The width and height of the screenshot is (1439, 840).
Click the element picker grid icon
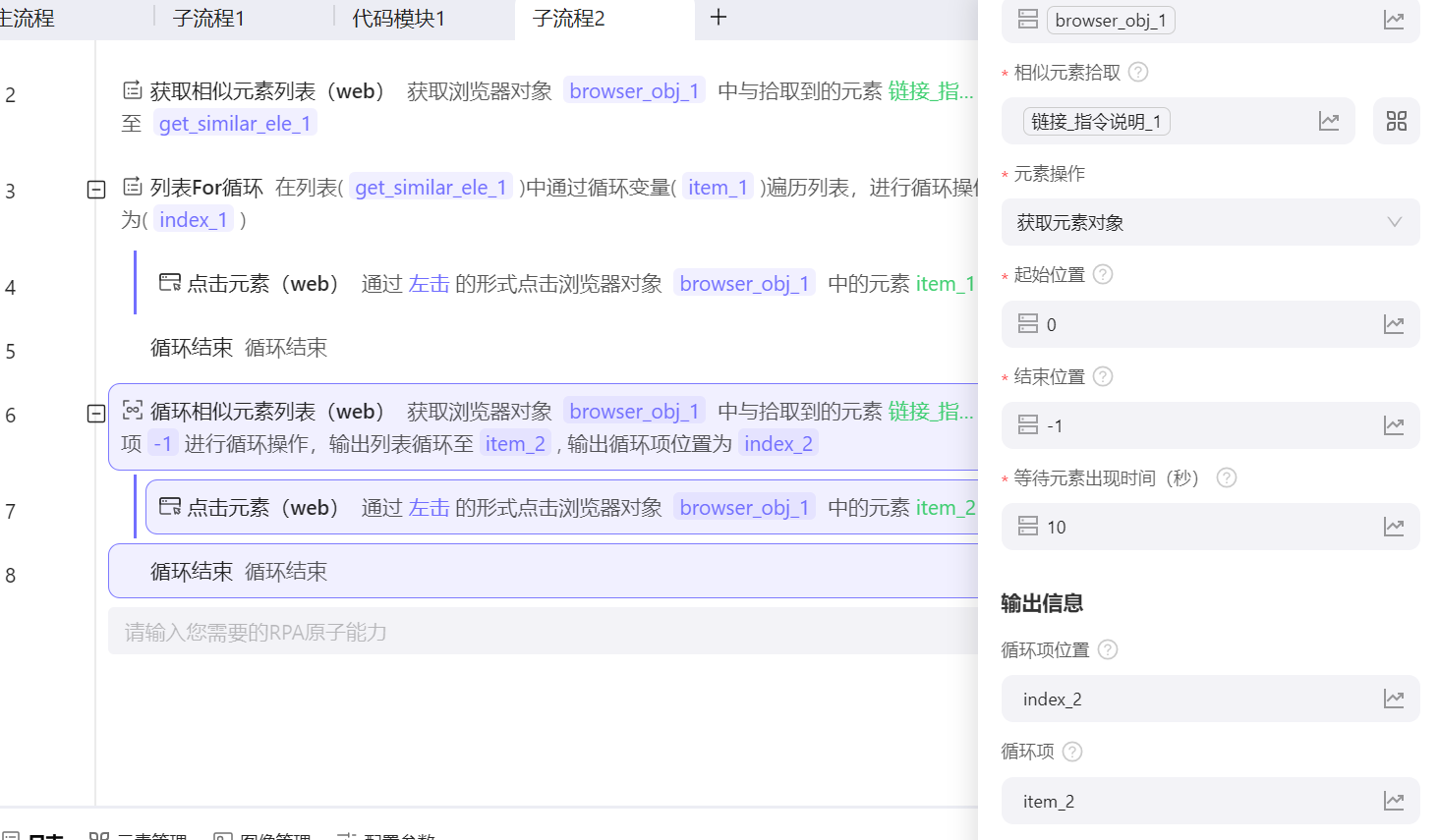1396,121
